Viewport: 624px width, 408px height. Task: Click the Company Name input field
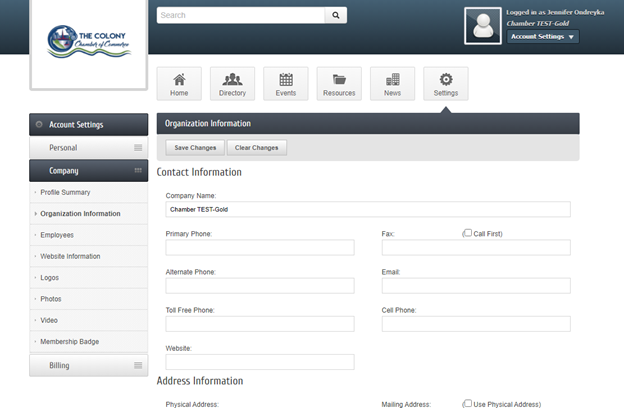(x=367, y=210)
